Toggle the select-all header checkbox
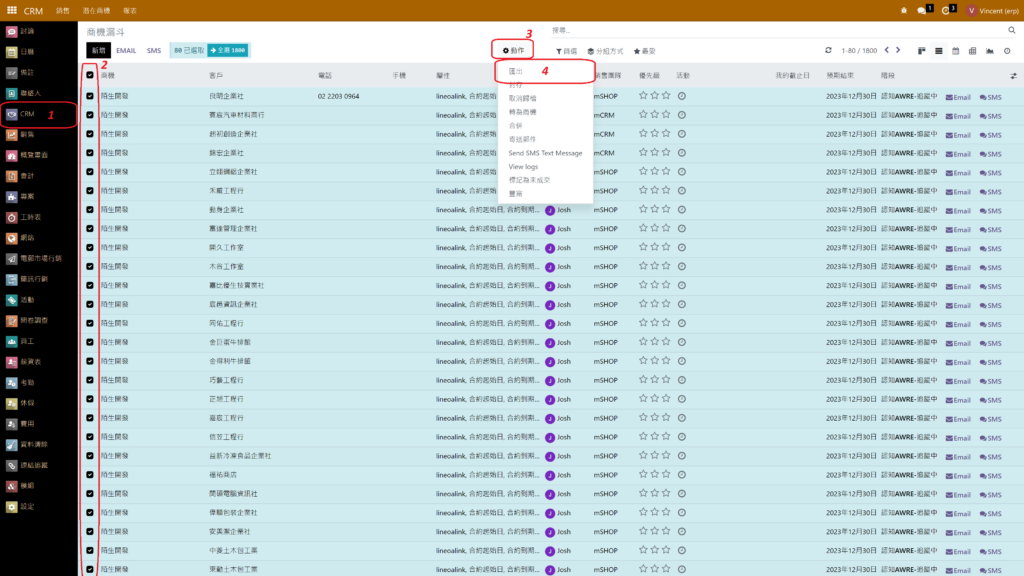This screenshot has width=1024, height=576. click(90, 75)
